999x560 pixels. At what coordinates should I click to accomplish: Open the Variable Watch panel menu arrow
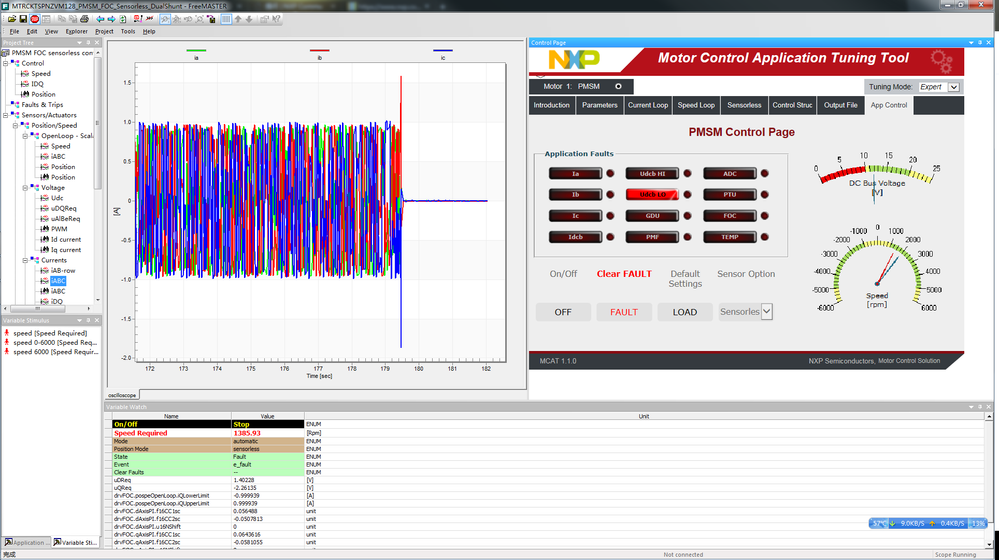(971, 406)
